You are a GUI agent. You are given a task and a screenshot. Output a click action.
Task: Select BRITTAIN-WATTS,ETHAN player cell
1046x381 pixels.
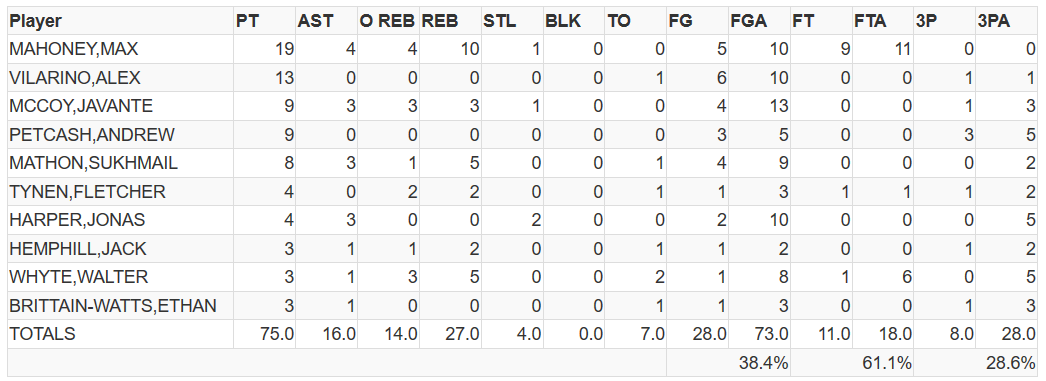click(x=113, y=306)
